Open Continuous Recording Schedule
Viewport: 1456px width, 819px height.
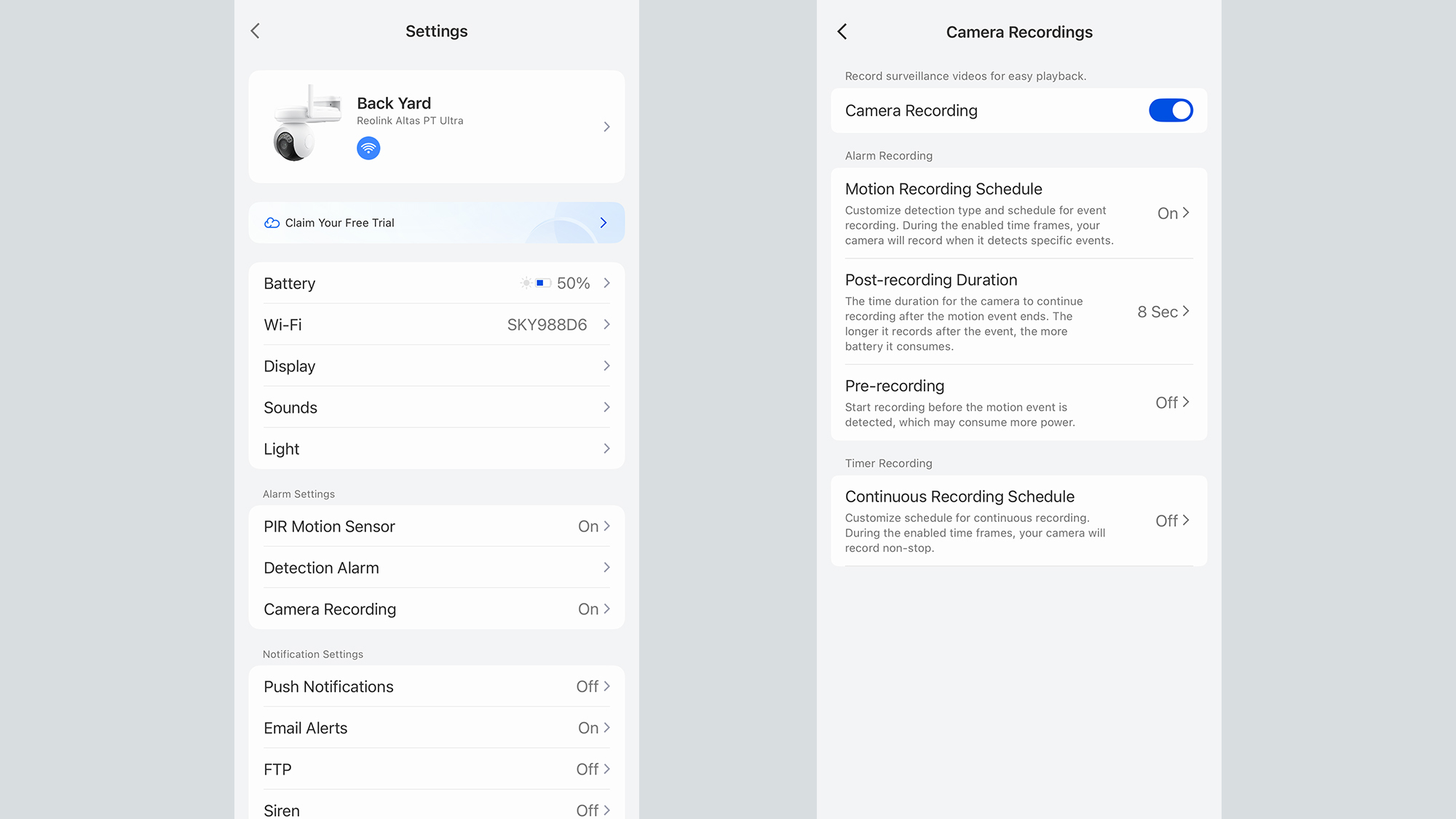(1018, 521)
